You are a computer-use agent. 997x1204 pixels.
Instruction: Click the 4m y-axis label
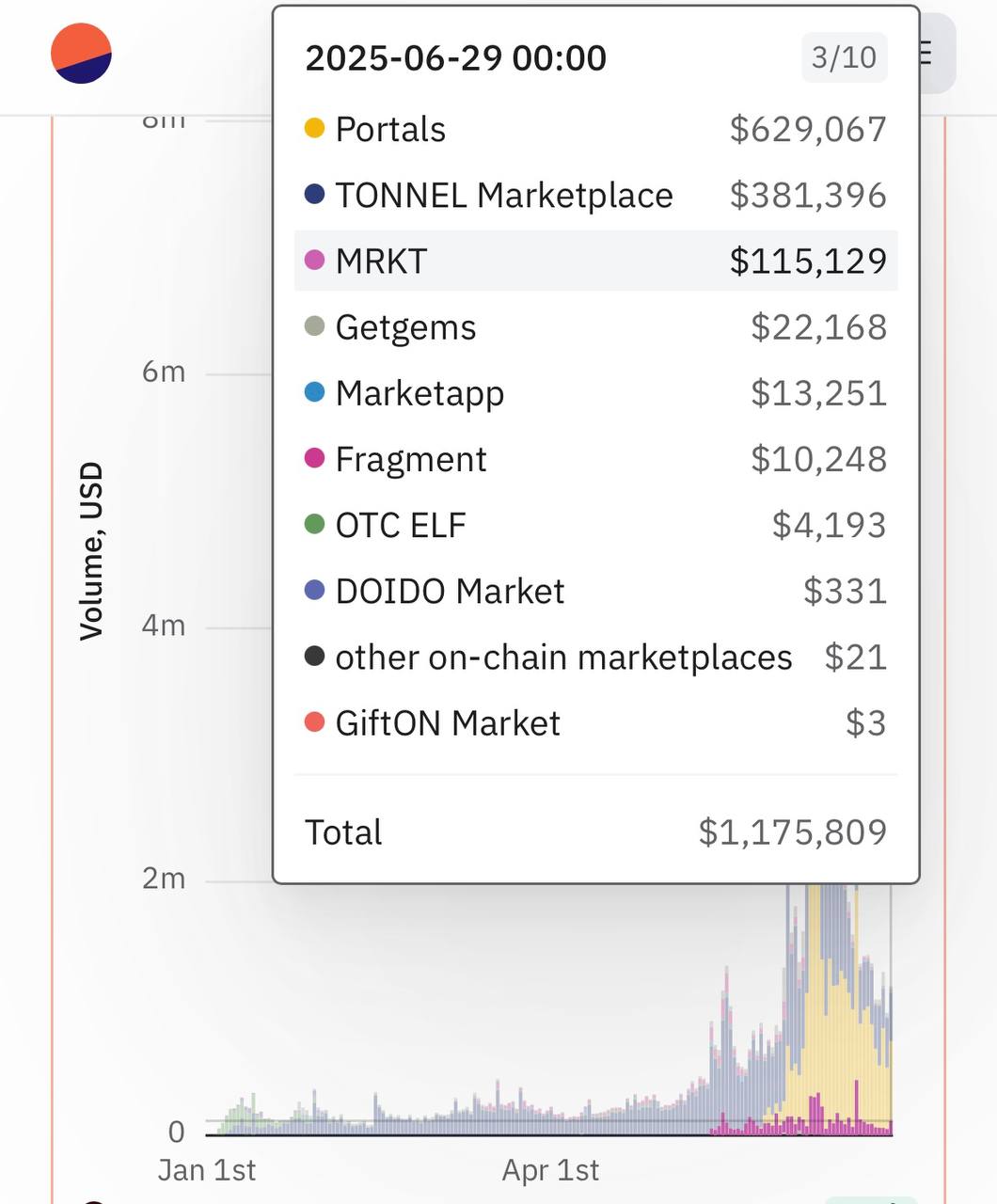(164, 625)
